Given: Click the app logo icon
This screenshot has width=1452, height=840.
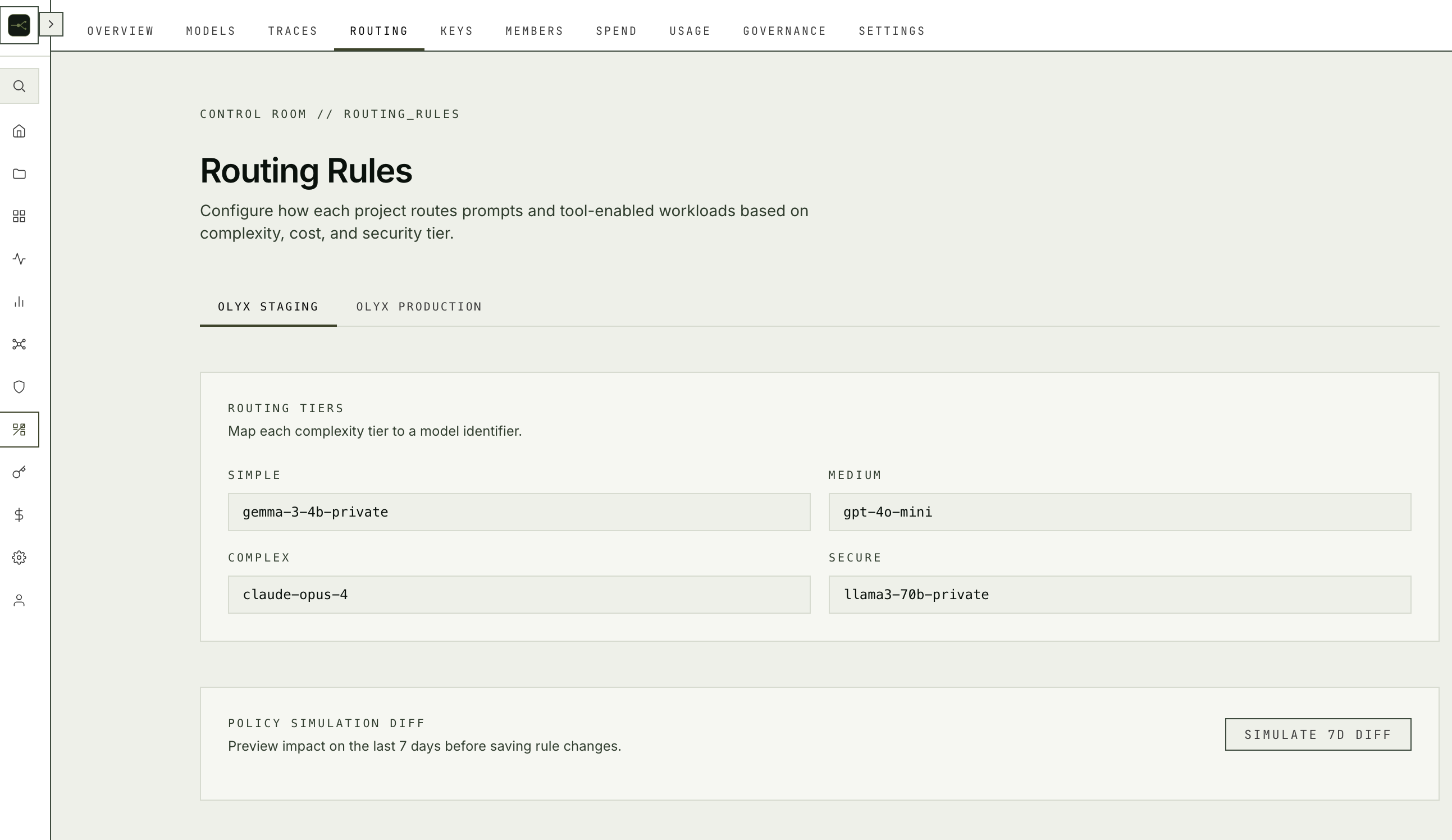Looking at the screenshot, I should click(x=19, y=25).
